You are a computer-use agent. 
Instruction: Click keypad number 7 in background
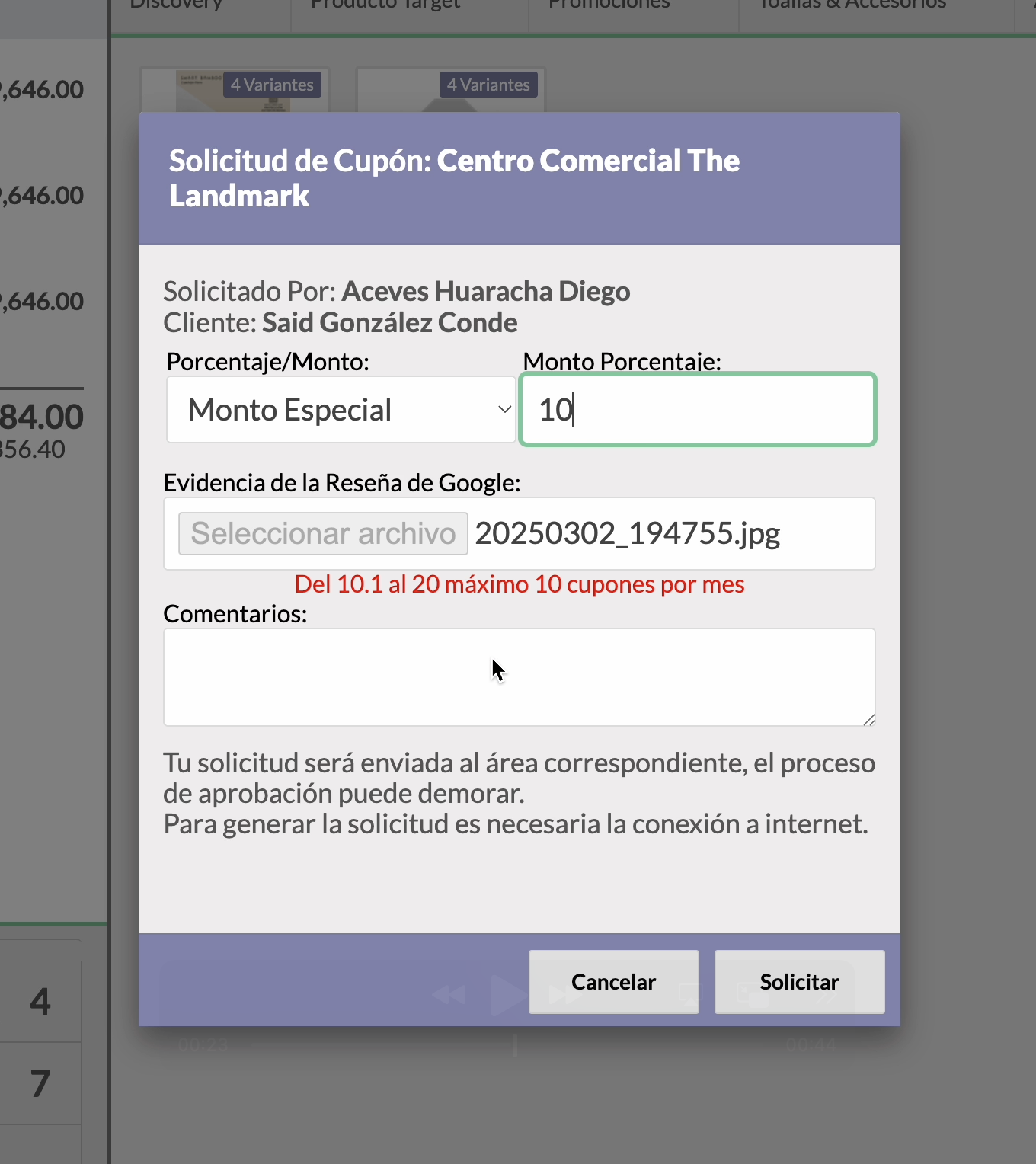tap(40, 1083)
